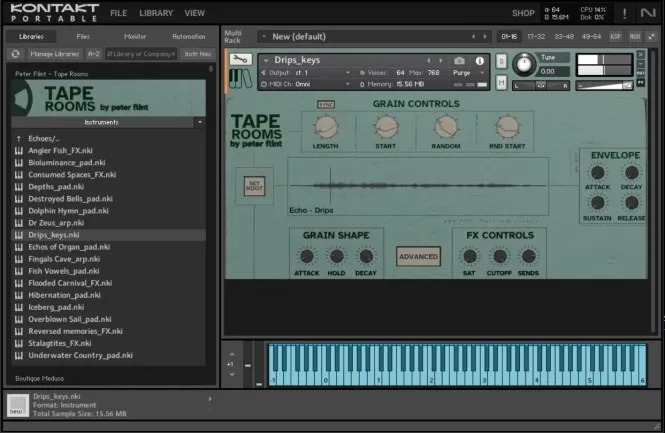
Task: Click the SHOP link
Action: [523, 13]
